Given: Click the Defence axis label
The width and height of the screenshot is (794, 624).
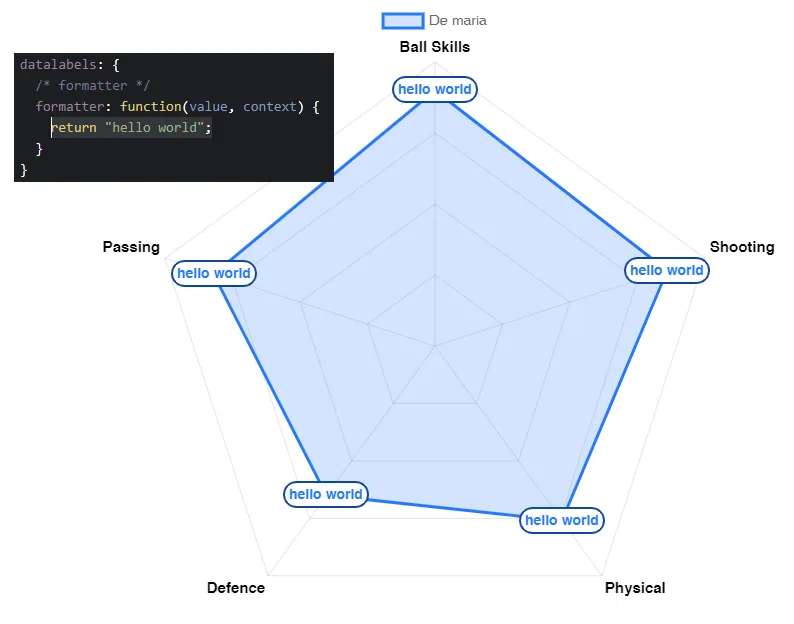Looking at the screenshot, I should (236, 588).
